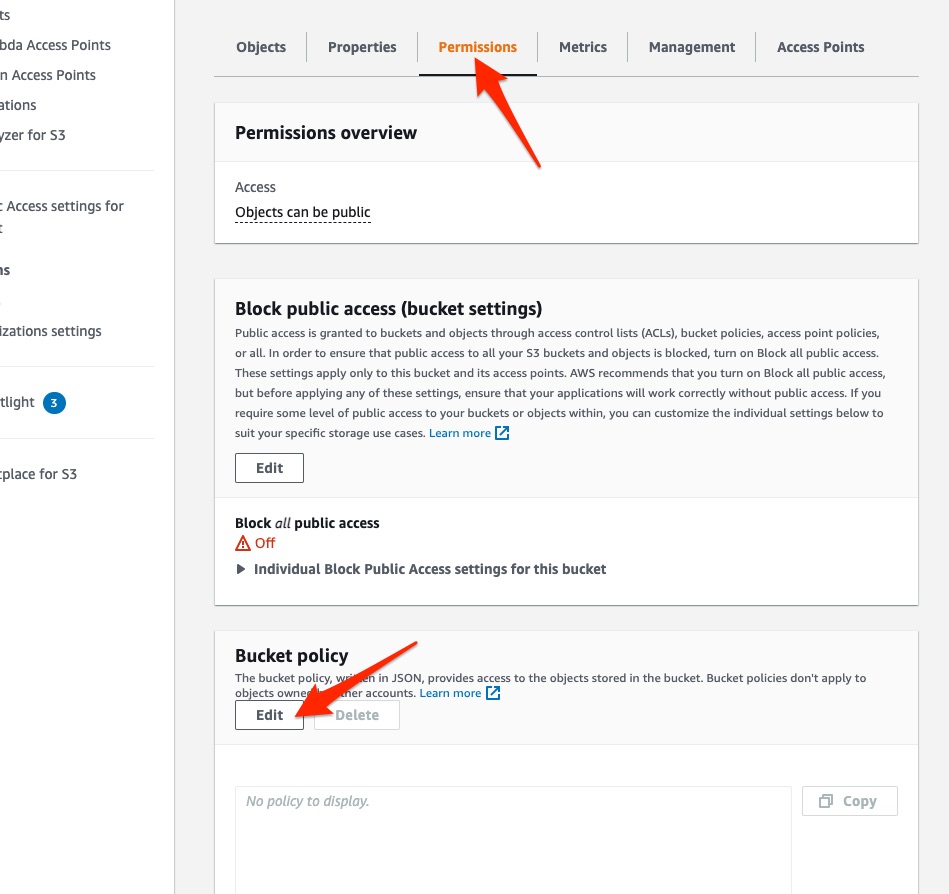Edit the Block public access settings
This screenshot has width=949, height=894.
(x=269, y=468)
